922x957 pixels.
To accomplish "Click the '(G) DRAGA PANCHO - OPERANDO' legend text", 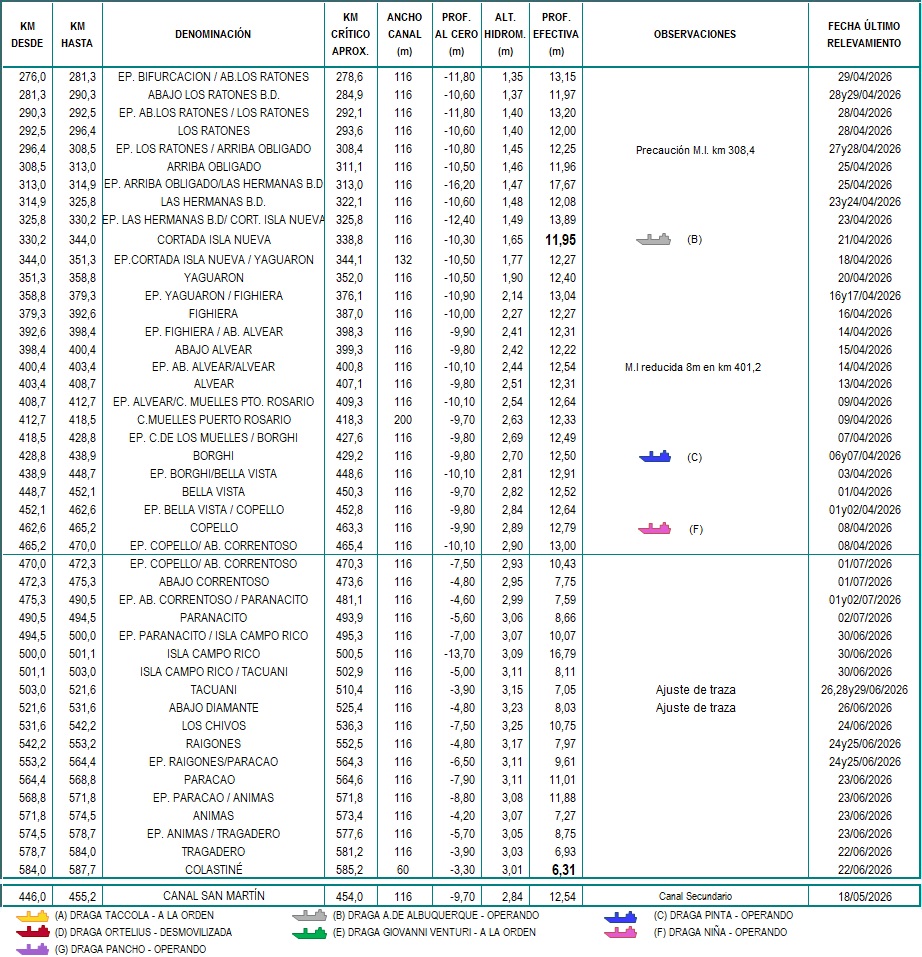I will click(131, 949).
